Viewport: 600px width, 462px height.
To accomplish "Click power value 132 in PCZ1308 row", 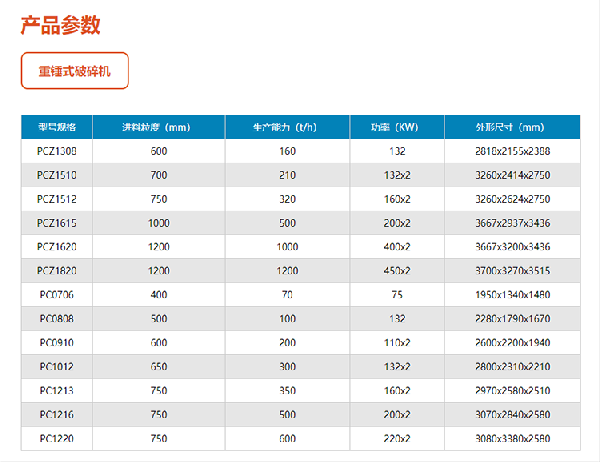I will (397, 151).
